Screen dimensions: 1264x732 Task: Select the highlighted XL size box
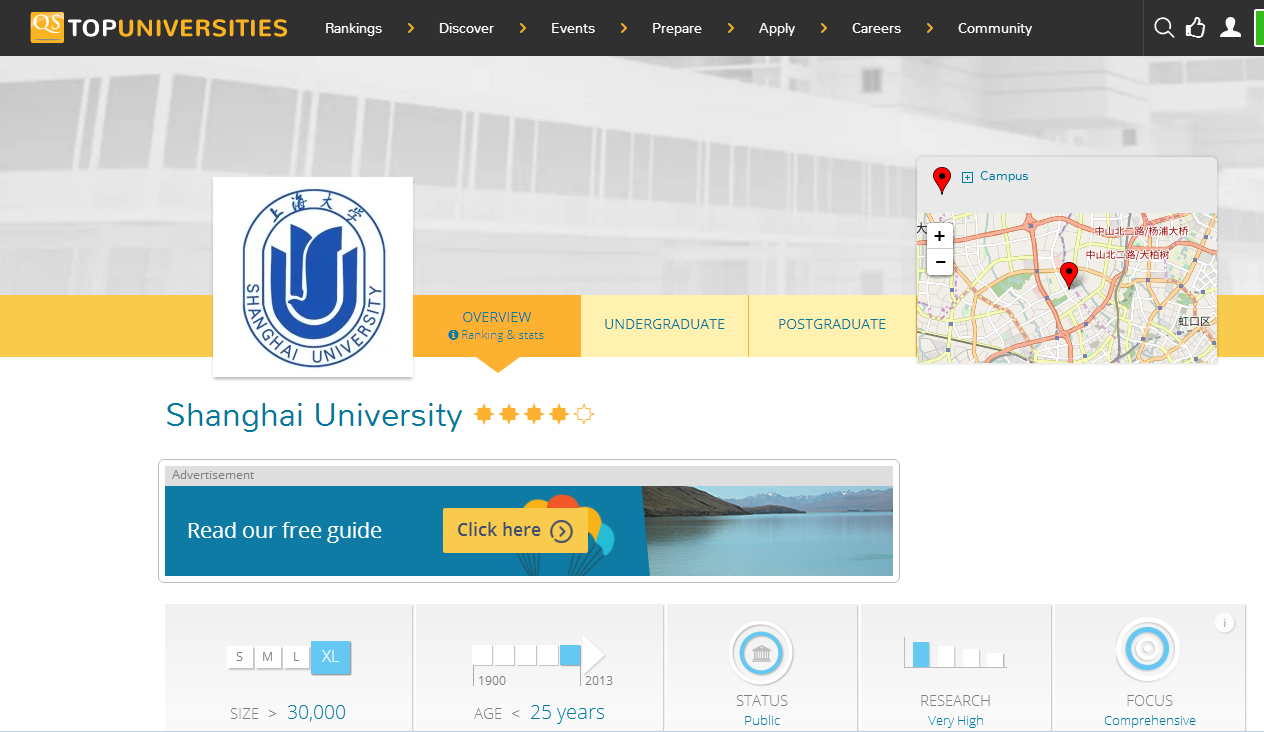click(331, 657)
